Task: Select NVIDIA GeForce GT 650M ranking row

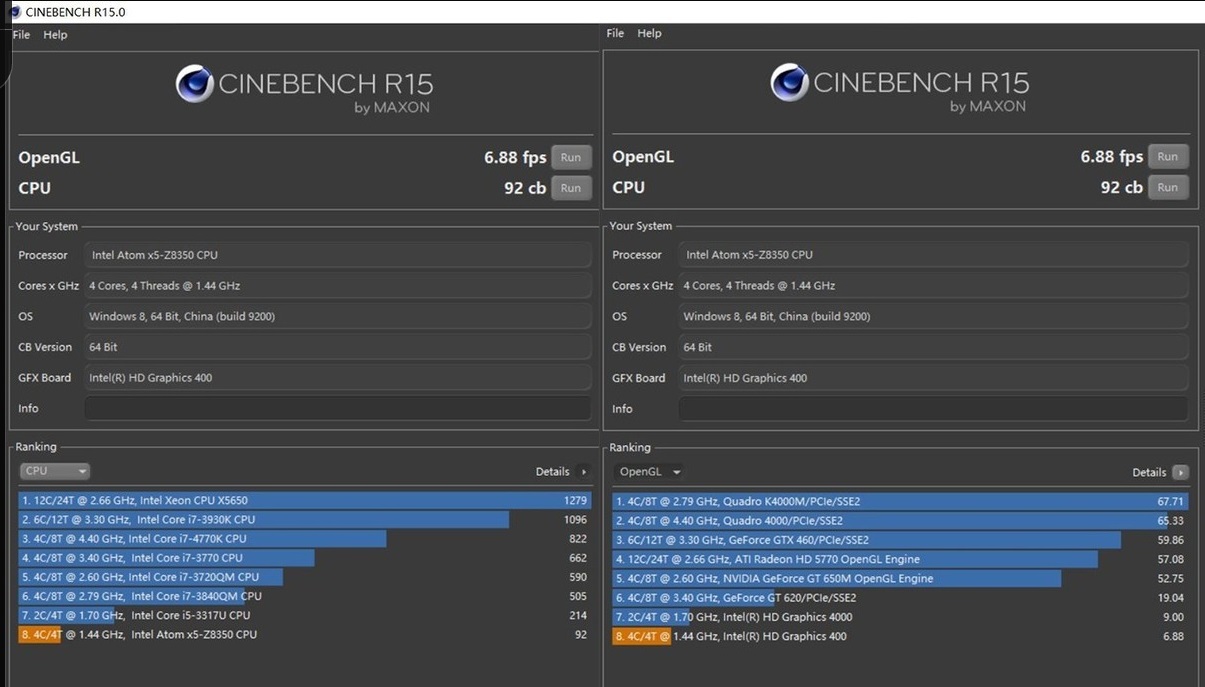Action: point(900,578)
